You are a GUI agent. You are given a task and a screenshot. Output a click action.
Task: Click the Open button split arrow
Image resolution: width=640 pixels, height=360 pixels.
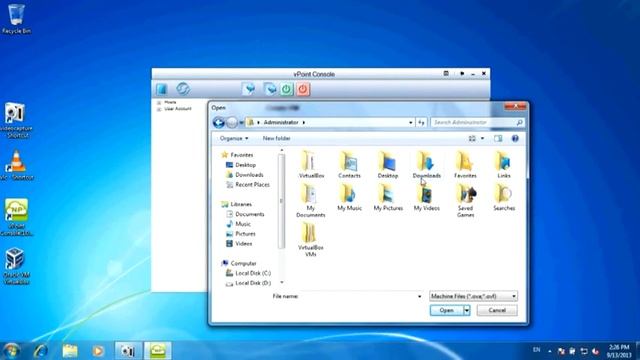467,311
